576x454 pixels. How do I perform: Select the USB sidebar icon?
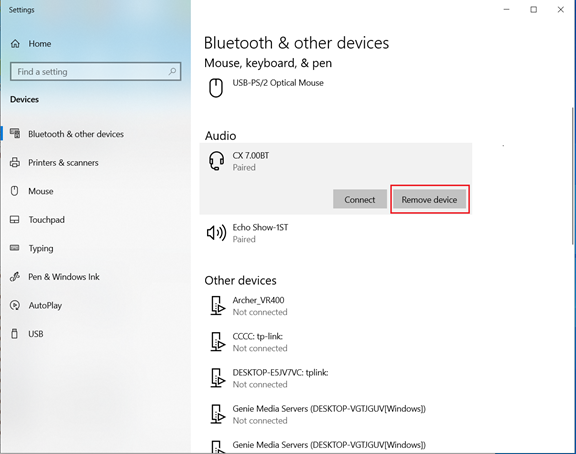click(x=15, y=334)
